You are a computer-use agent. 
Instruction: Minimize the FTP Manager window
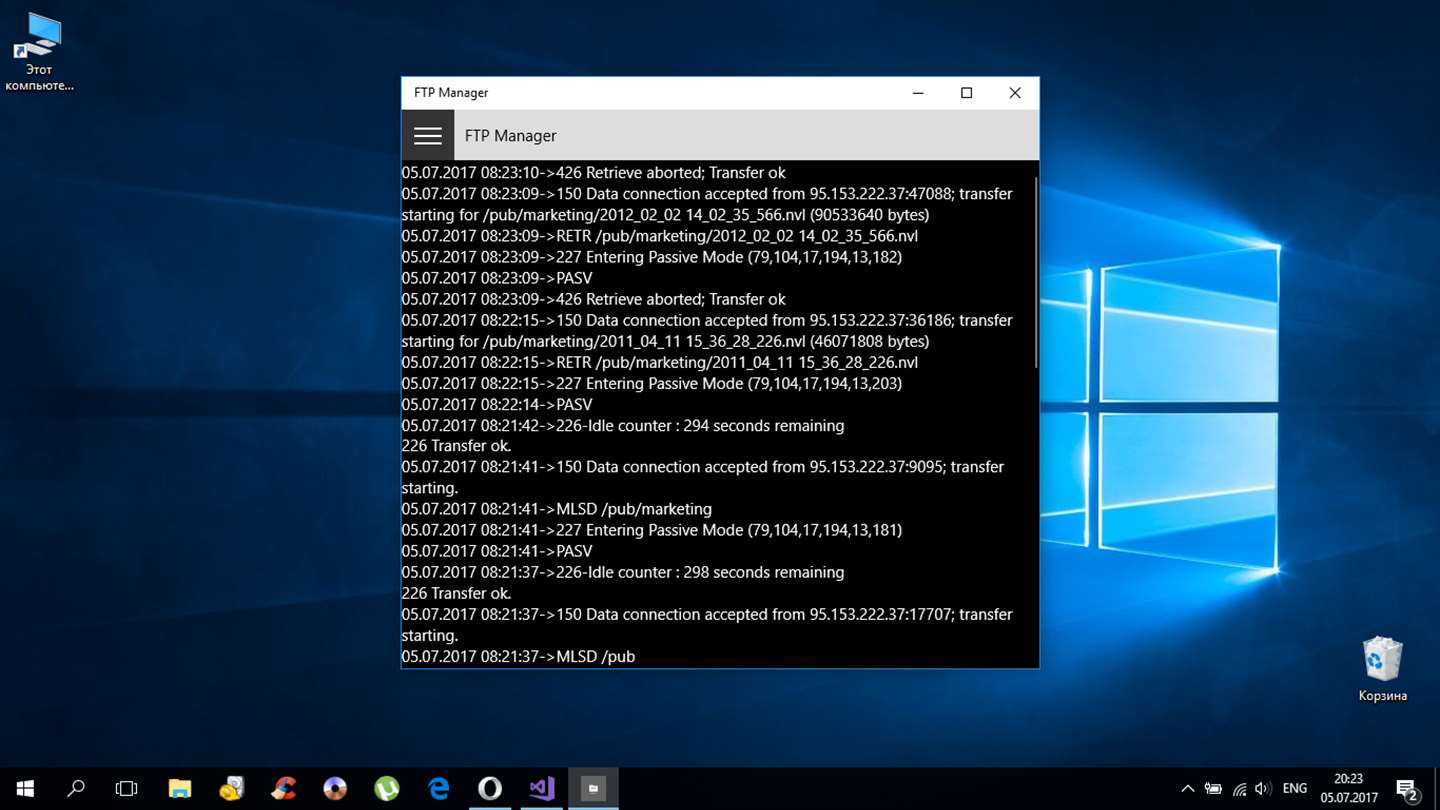[x=918, y=93]
